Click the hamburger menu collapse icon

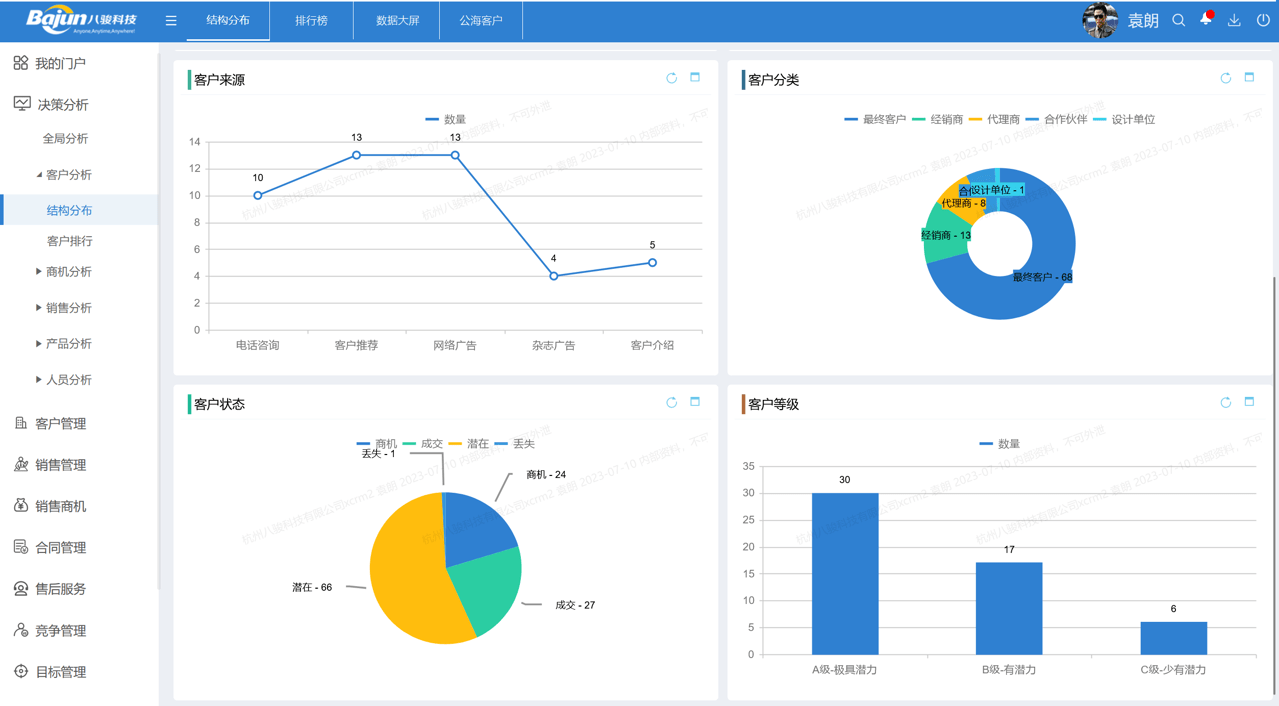[171, 21]
